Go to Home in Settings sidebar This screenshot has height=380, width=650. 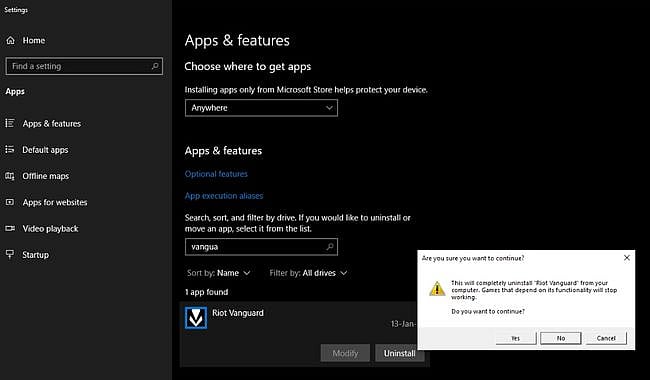click(34, 40)
